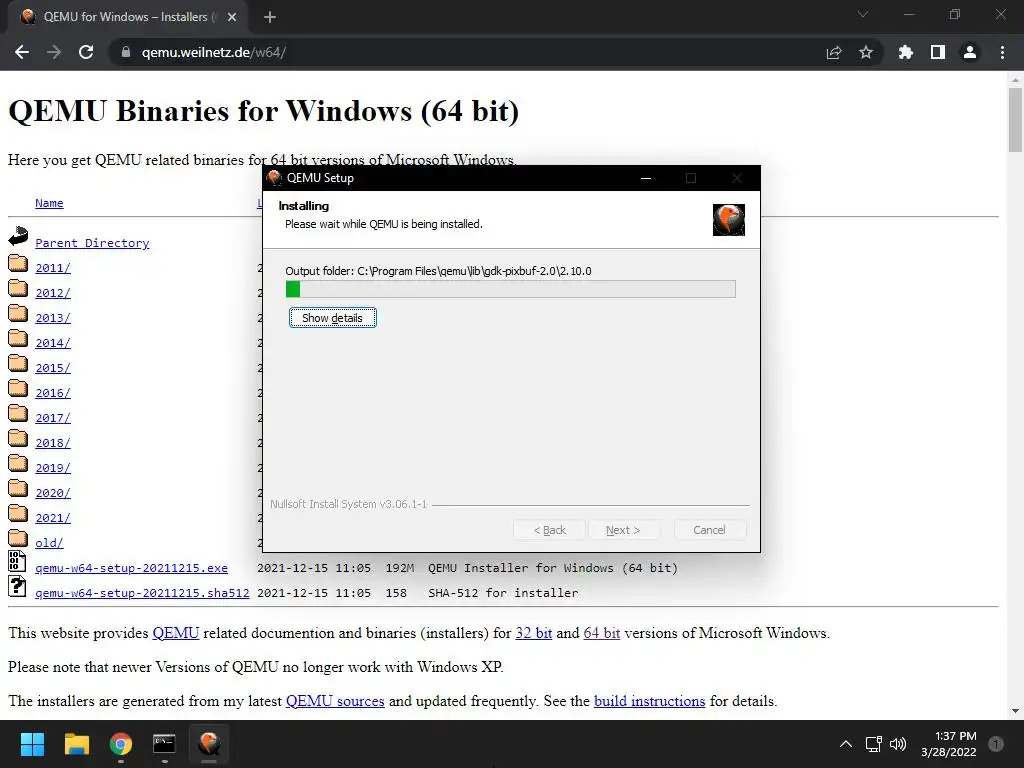The image size is (1024, 768).
Task: Follow the QEMU link in the website description
Action: (x=176, y=633)
